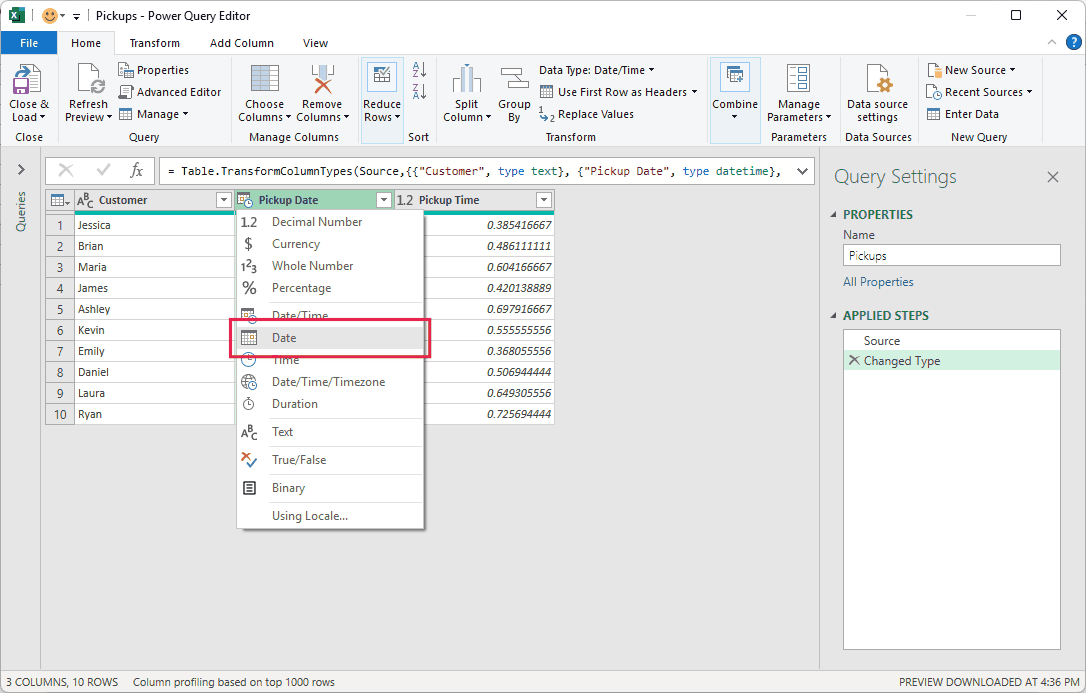Open the Customer column filter dropdown
This screenshot has width=1086, height=693.
224,200
